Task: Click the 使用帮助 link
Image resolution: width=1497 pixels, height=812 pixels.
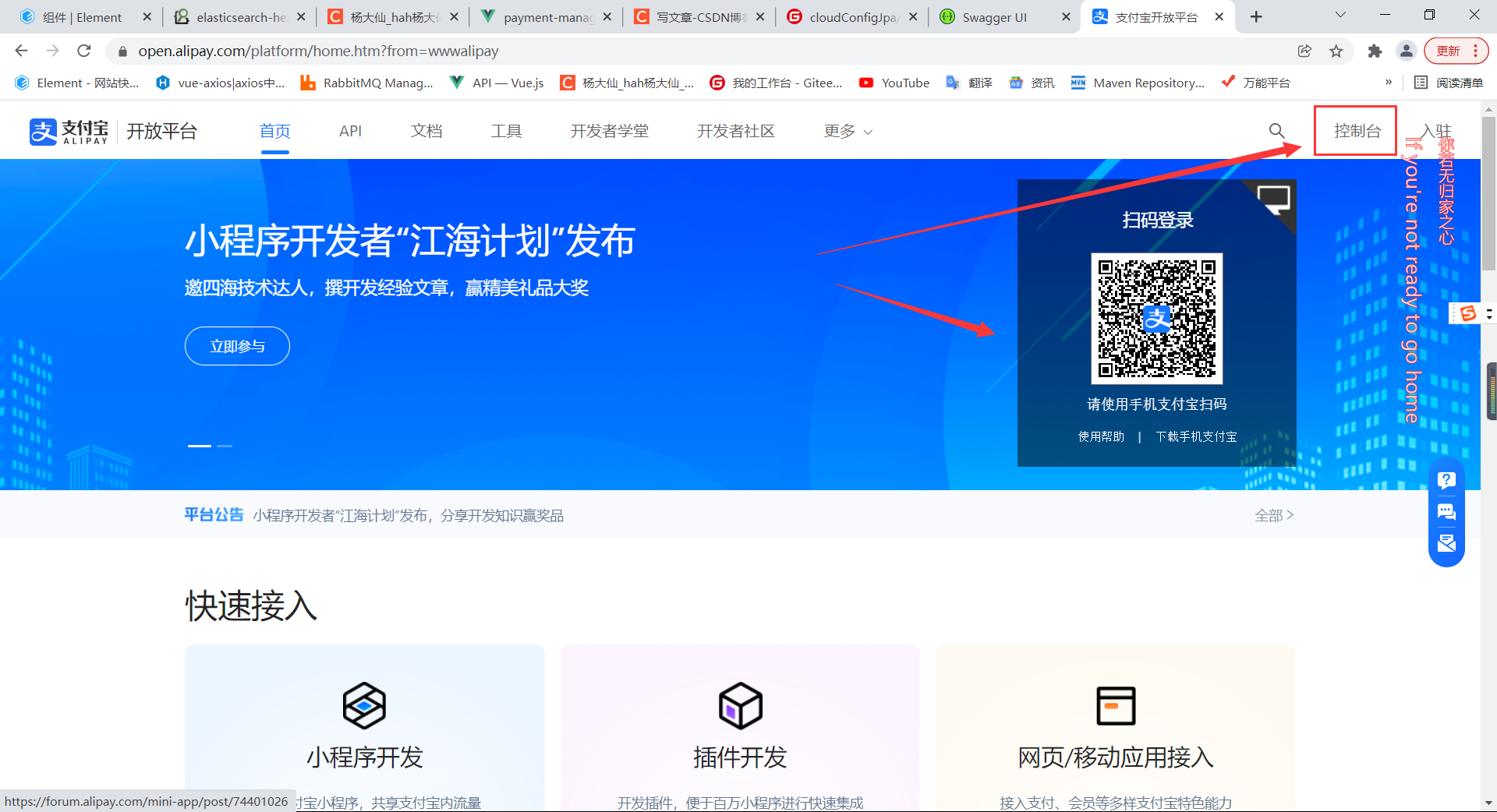Action: pyautogui.click(x=1101, y=436)
